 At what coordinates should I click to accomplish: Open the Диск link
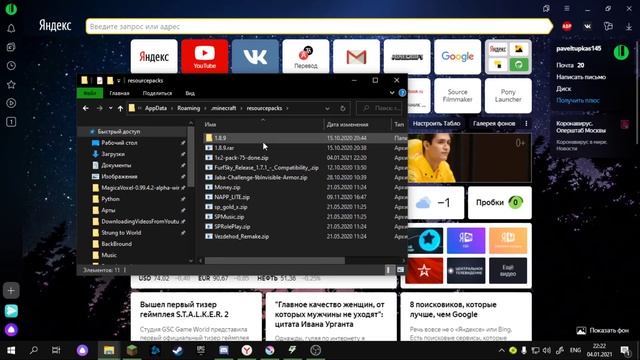tap(564, 89)
